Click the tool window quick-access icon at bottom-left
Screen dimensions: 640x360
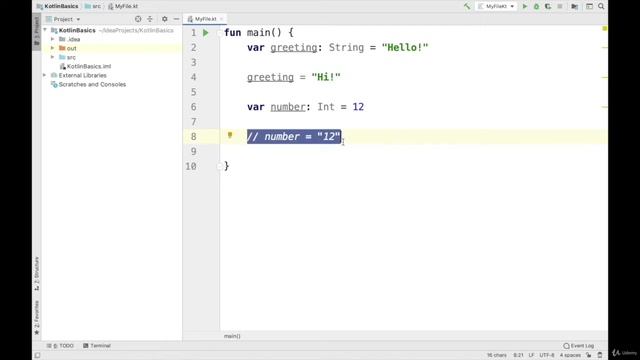(x=37, y=355)
